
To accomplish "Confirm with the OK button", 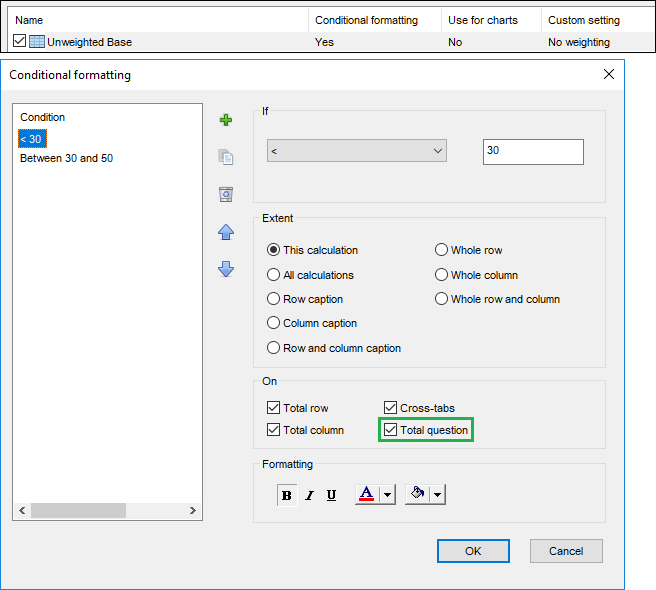I will coord(473,551).
